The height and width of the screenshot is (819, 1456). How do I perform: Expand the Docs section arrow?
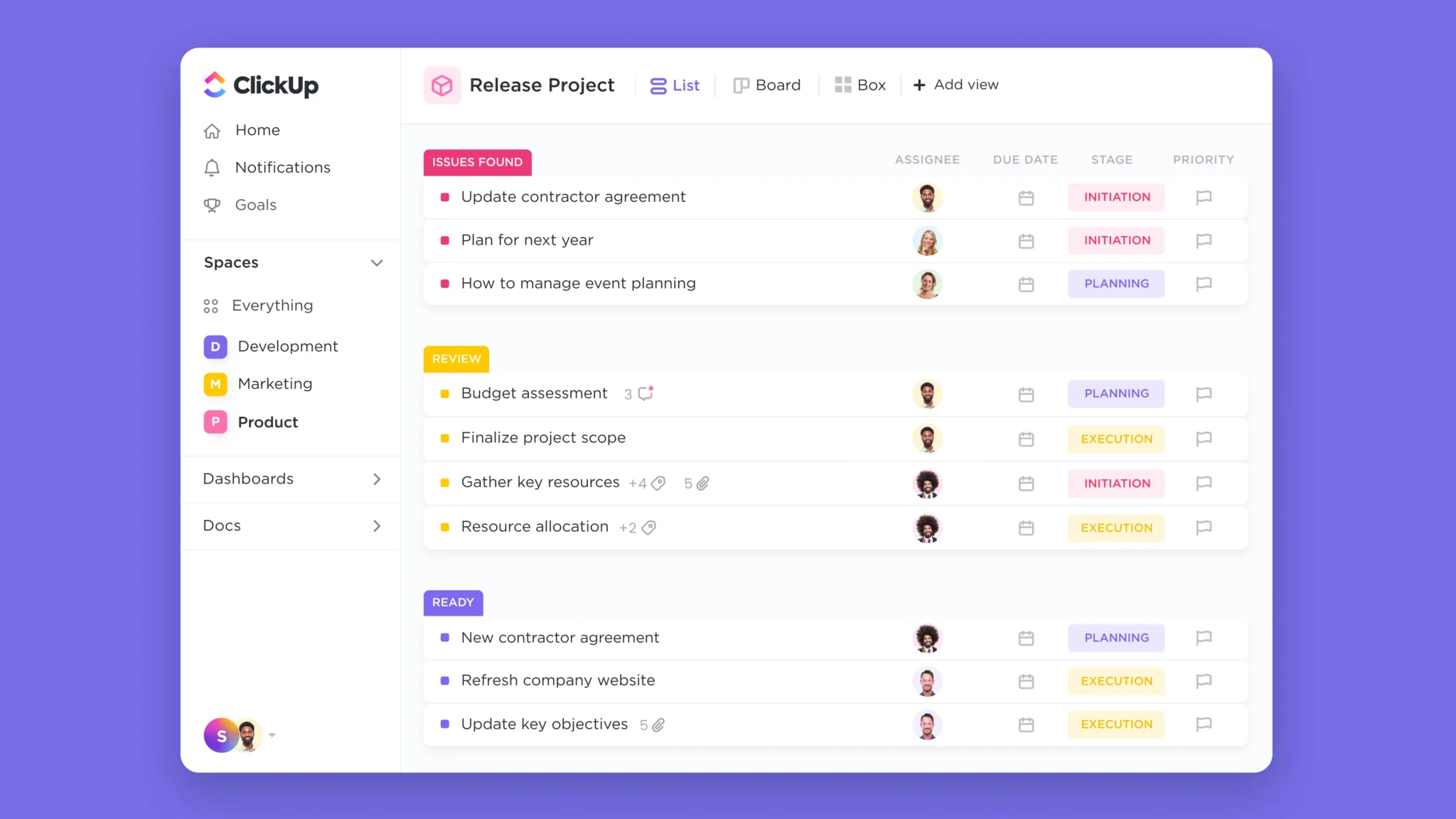pos(377,525)
